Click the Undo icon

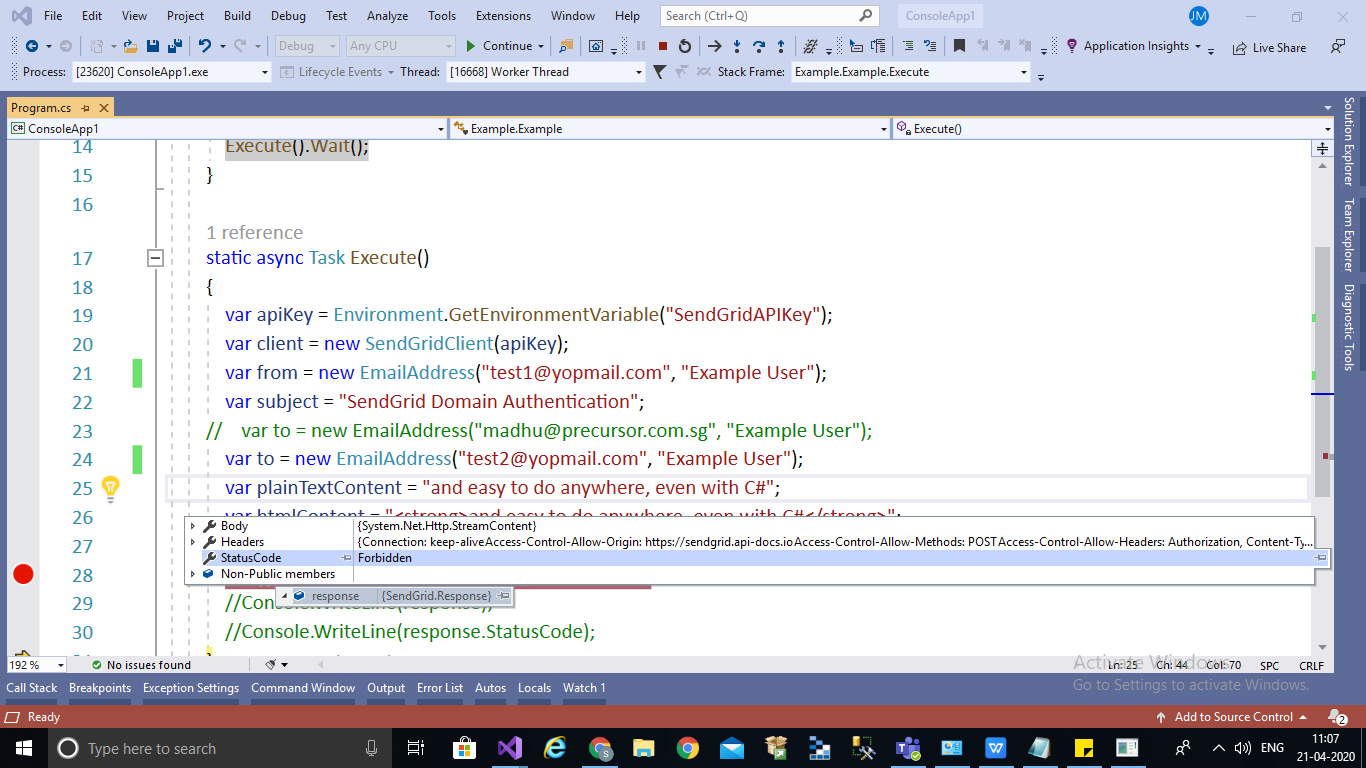click(205, 45)
